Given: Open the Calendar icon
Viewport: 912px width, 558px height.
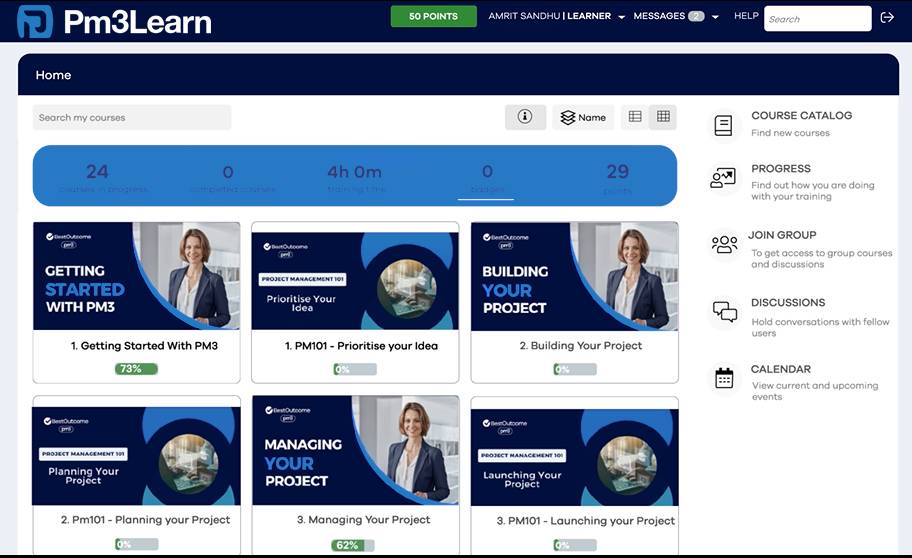Looking at the screenshot, I should click(x=724, y=379).
